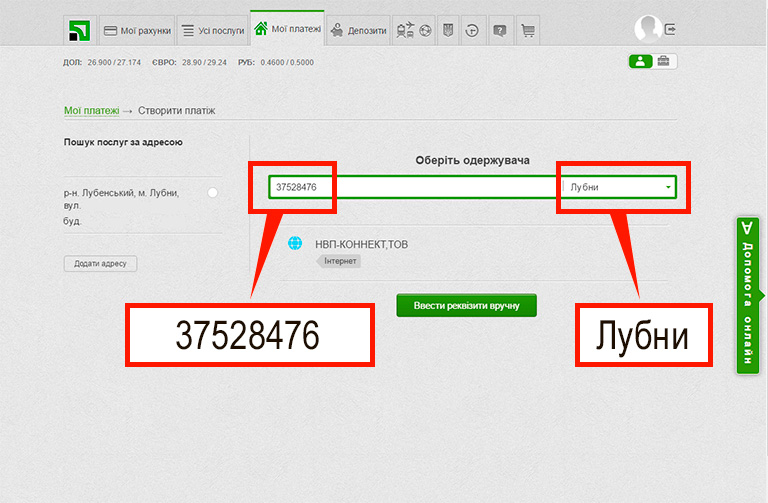This screenshot has height=503, width=768.
Task: Select the Лубенський address radio button
Action: coord(212,193)
